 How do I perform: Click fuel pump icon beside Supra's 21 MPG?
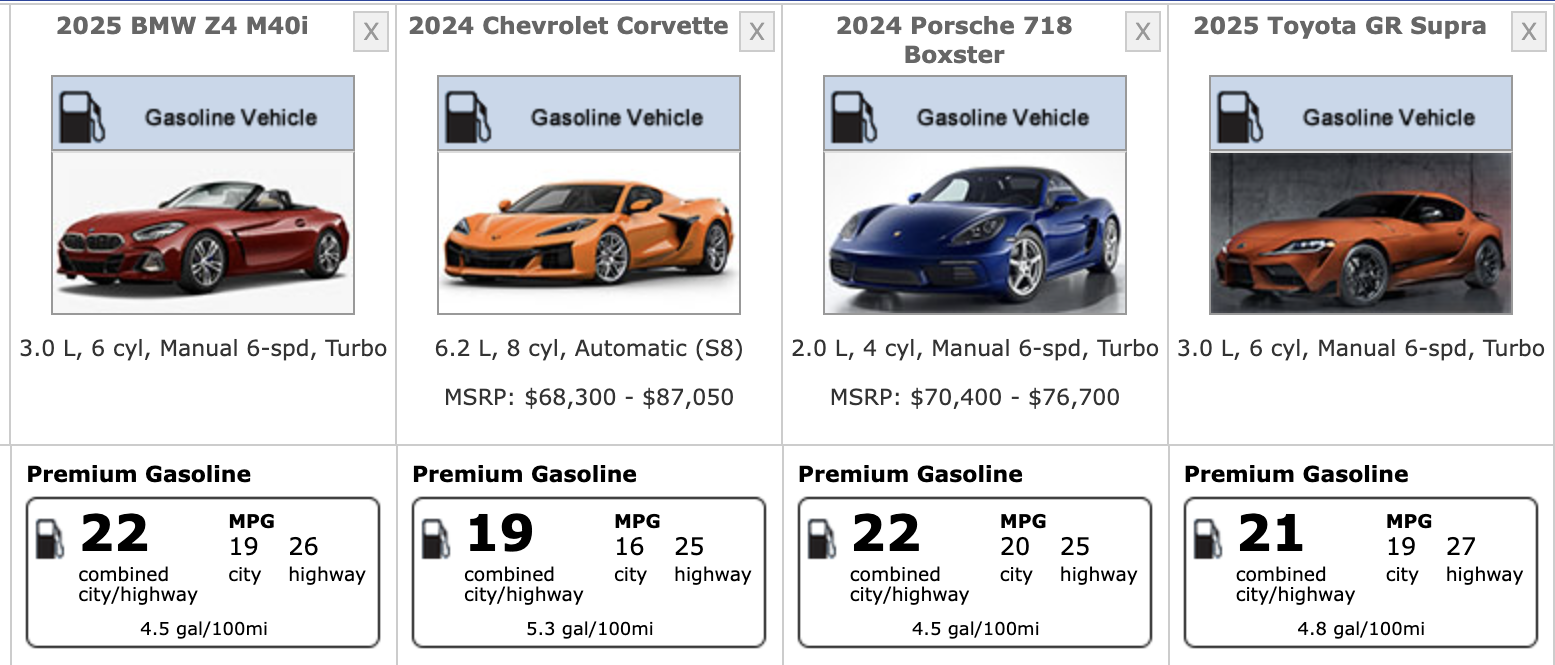pos(1208,538)
